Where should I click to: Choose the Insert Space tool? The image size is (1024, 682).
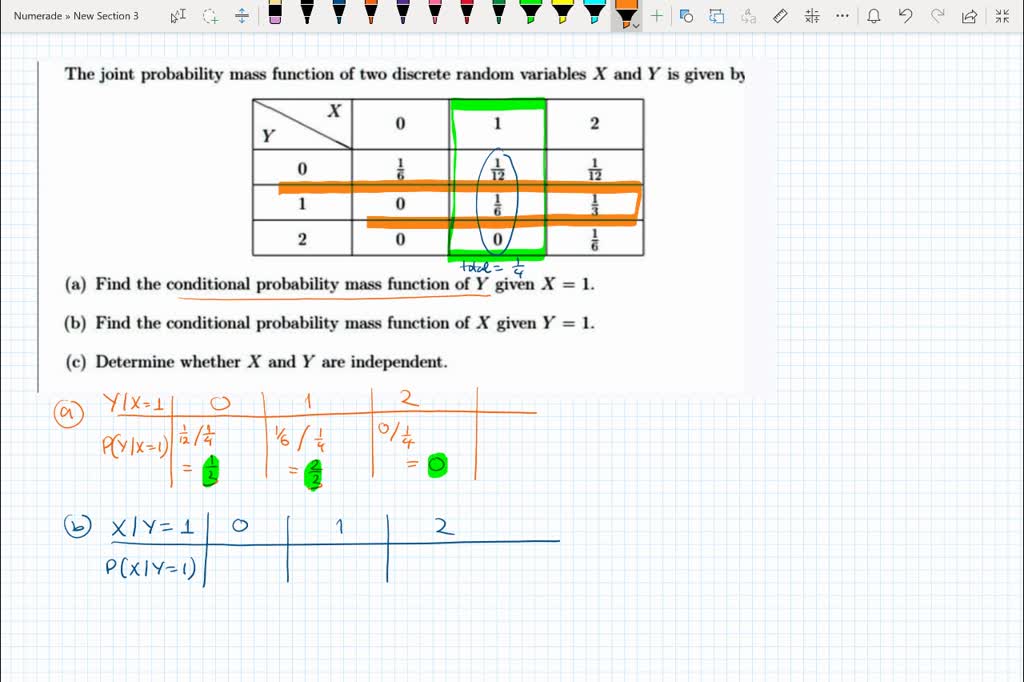(242, 16)
